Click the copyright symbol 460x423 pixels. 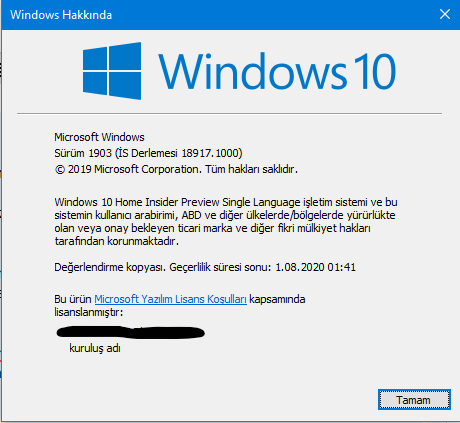60,170
